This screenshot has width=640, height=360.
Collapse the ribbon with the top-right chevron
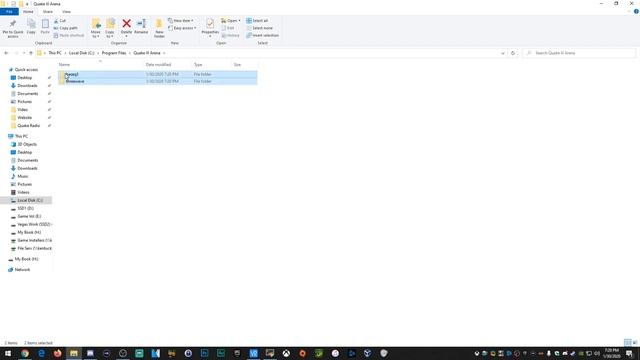[629, 11]
